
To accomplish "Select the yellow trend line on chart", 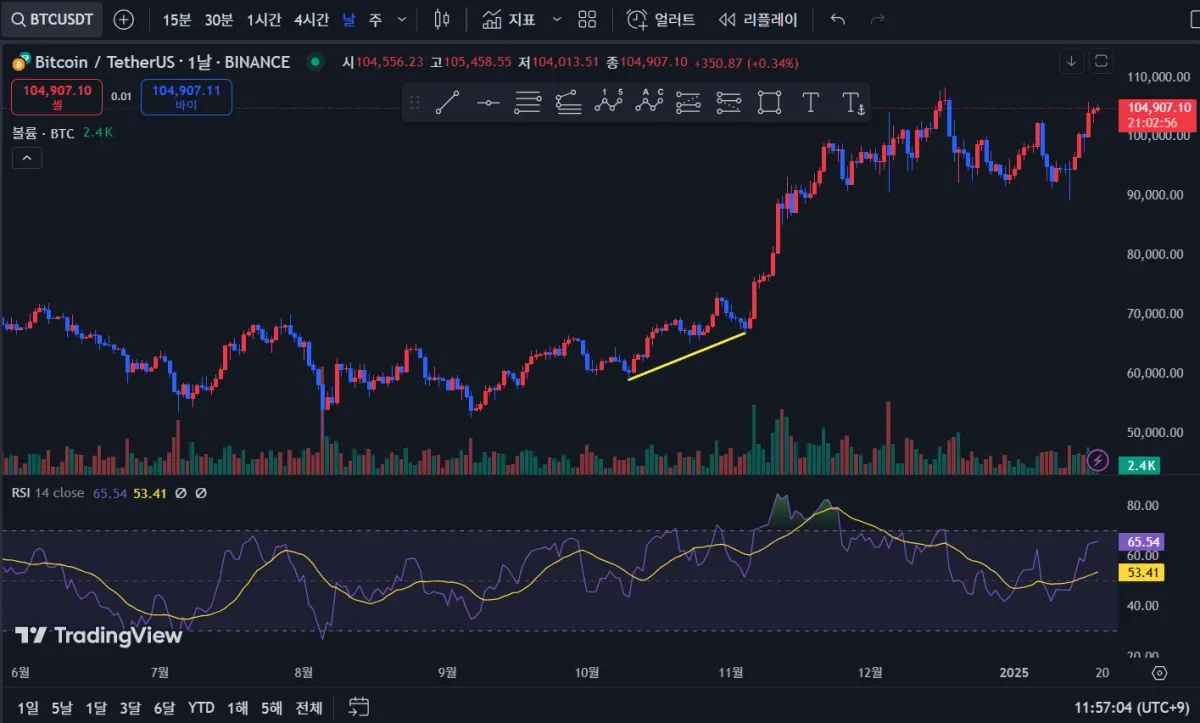I will pyautogui.click(x=687, y=355).
